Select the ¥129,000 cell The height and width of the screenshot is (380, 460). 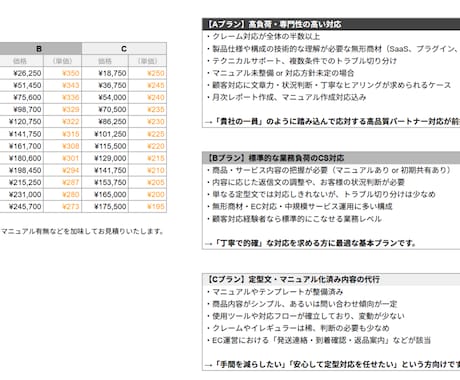(105, 158)
